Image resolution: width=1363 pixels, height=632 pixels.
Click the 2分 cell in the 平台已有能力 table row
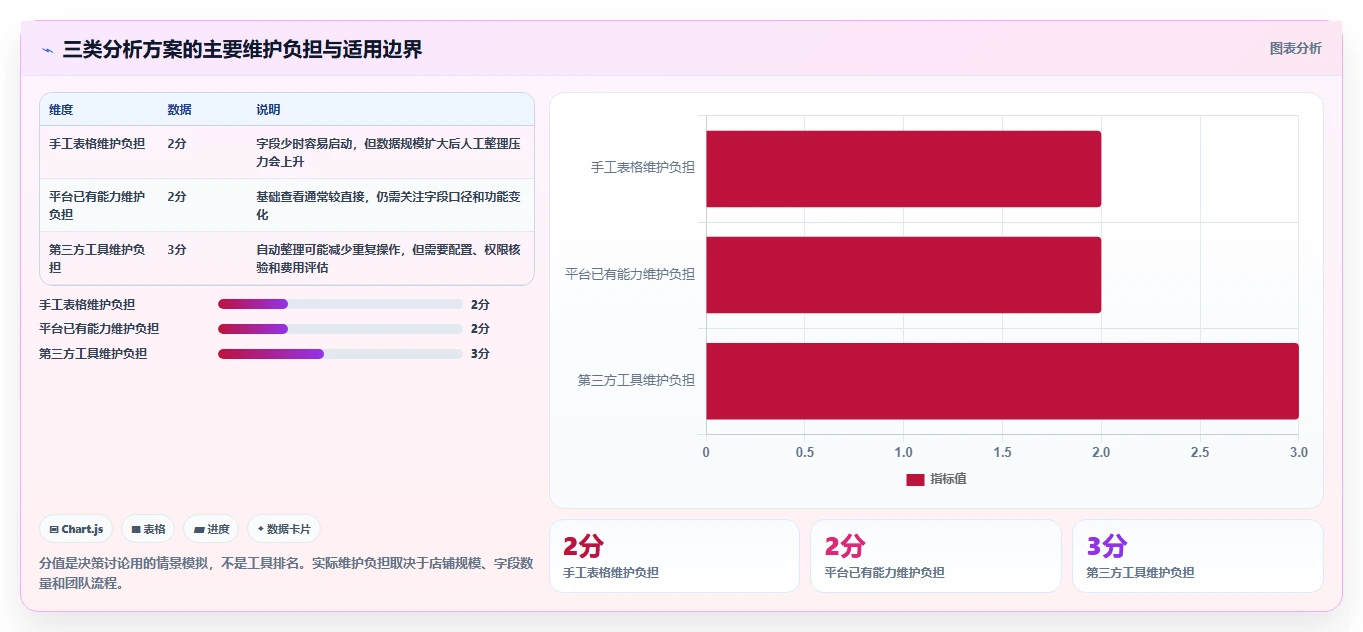point(177,197)
